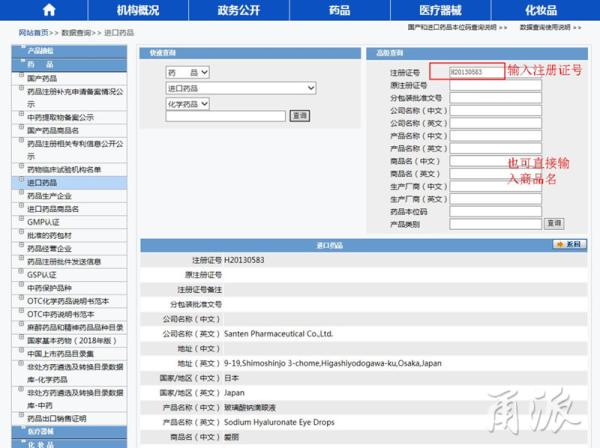Follow the 数据查询 breadcrumb link

77,33
